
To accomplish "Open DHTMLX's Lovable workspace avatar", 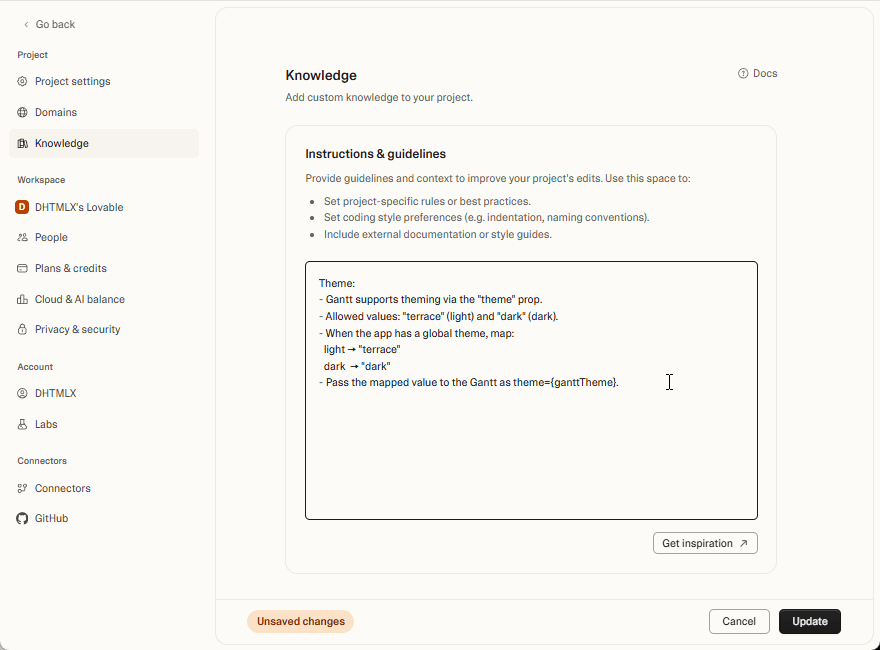I will click(21, 207).
